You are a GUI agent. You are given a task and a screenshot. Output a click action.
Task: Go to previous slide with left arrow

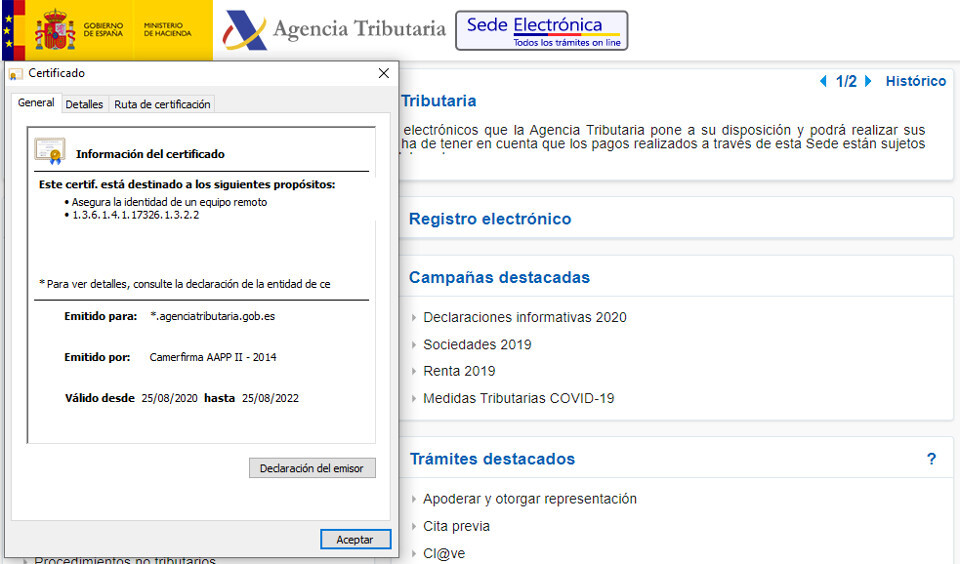(823, 82)
